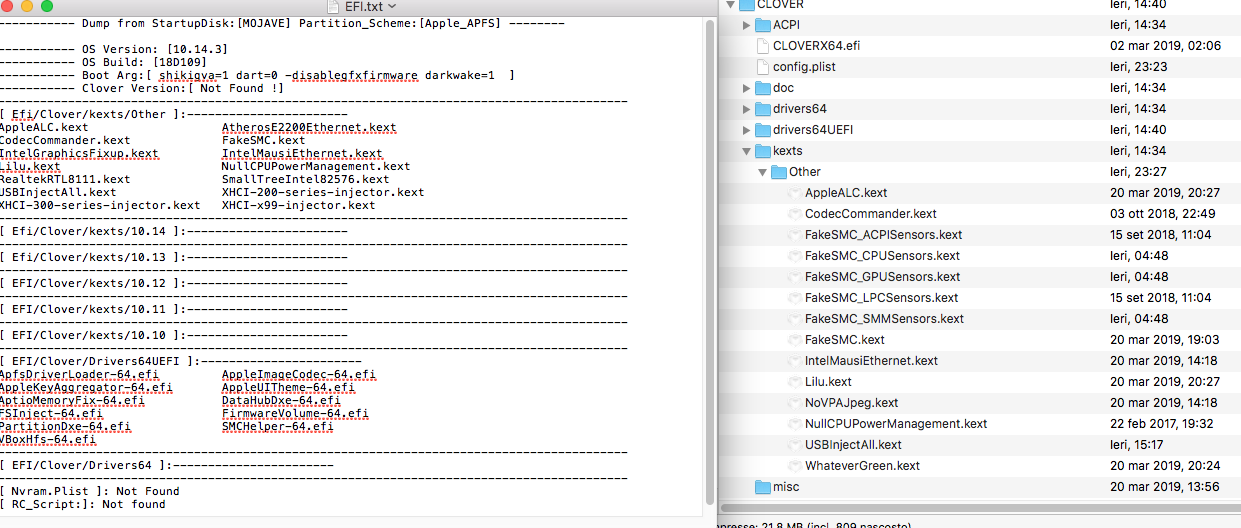Click the Other folder icon
Viewport: 1241px width, 528px height.
coord(778,172)
